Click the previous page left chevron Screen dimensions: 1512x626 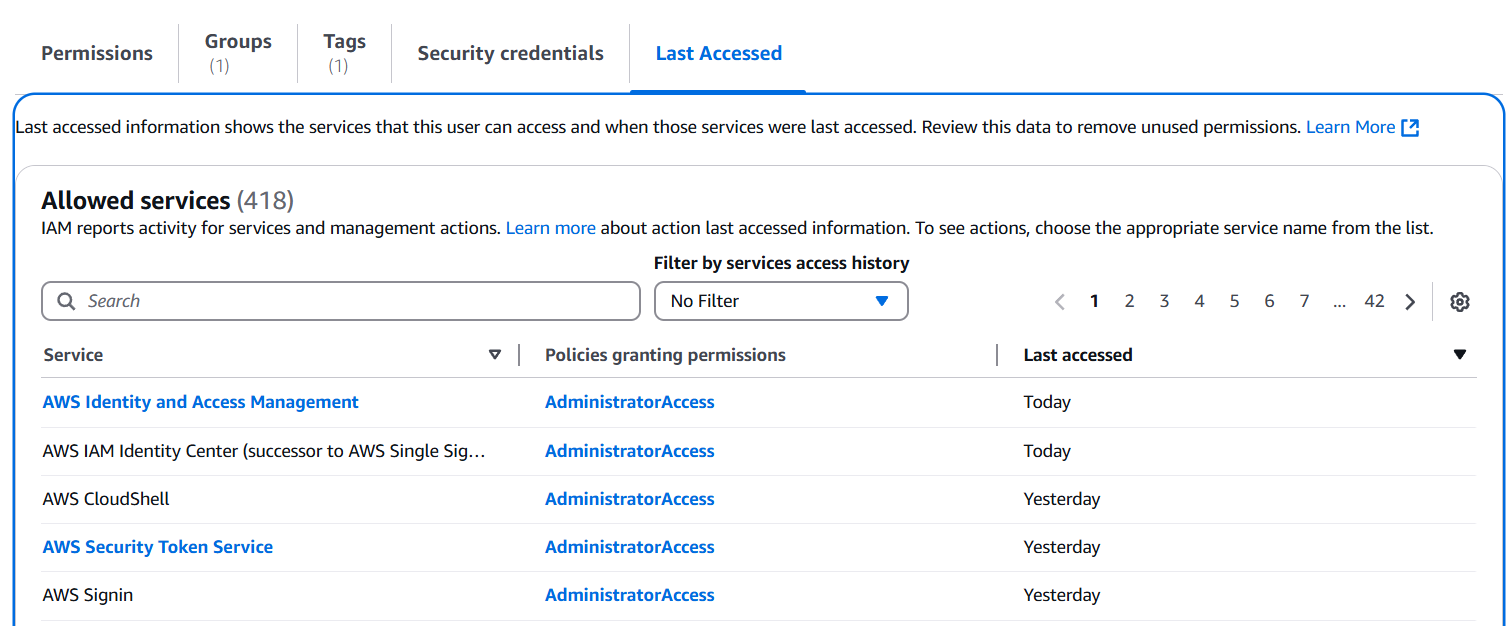(x=1060, y=302)
